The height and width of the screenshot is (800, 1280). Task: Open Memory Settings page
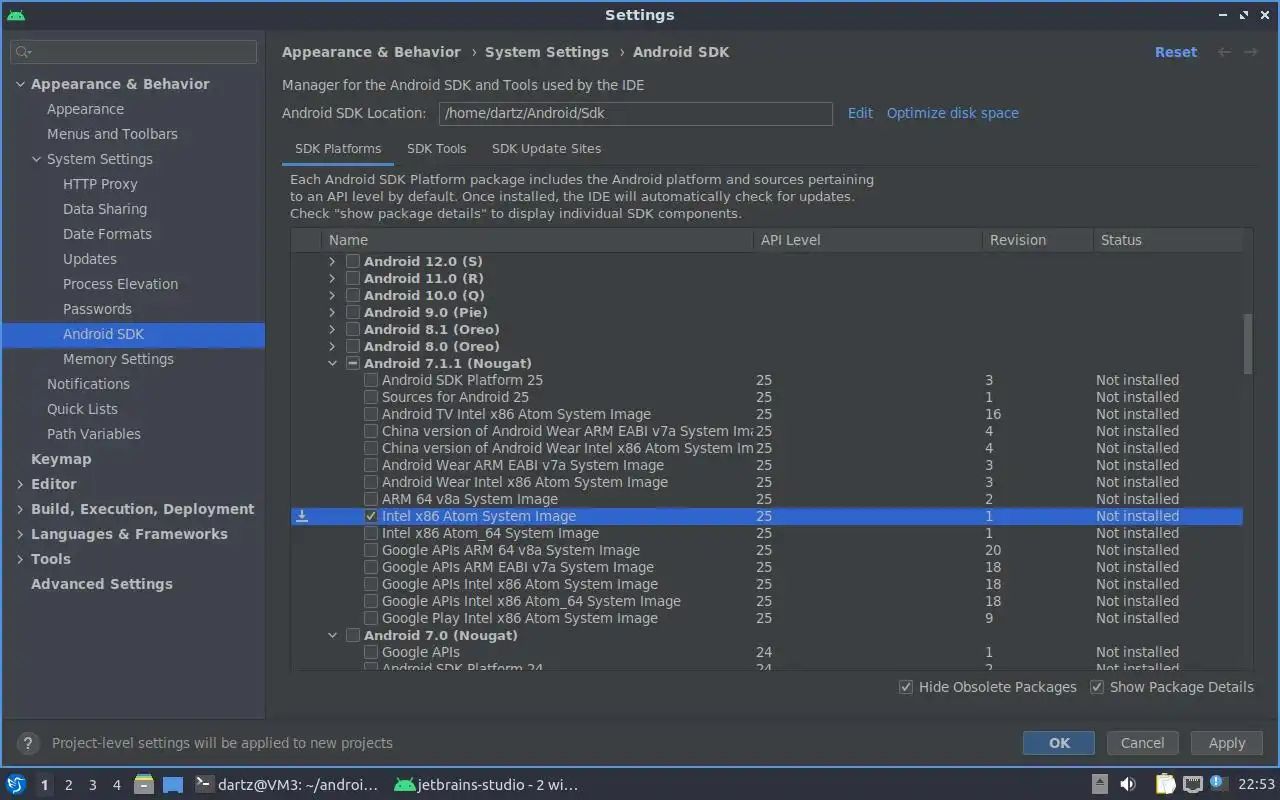pos(118,359)
